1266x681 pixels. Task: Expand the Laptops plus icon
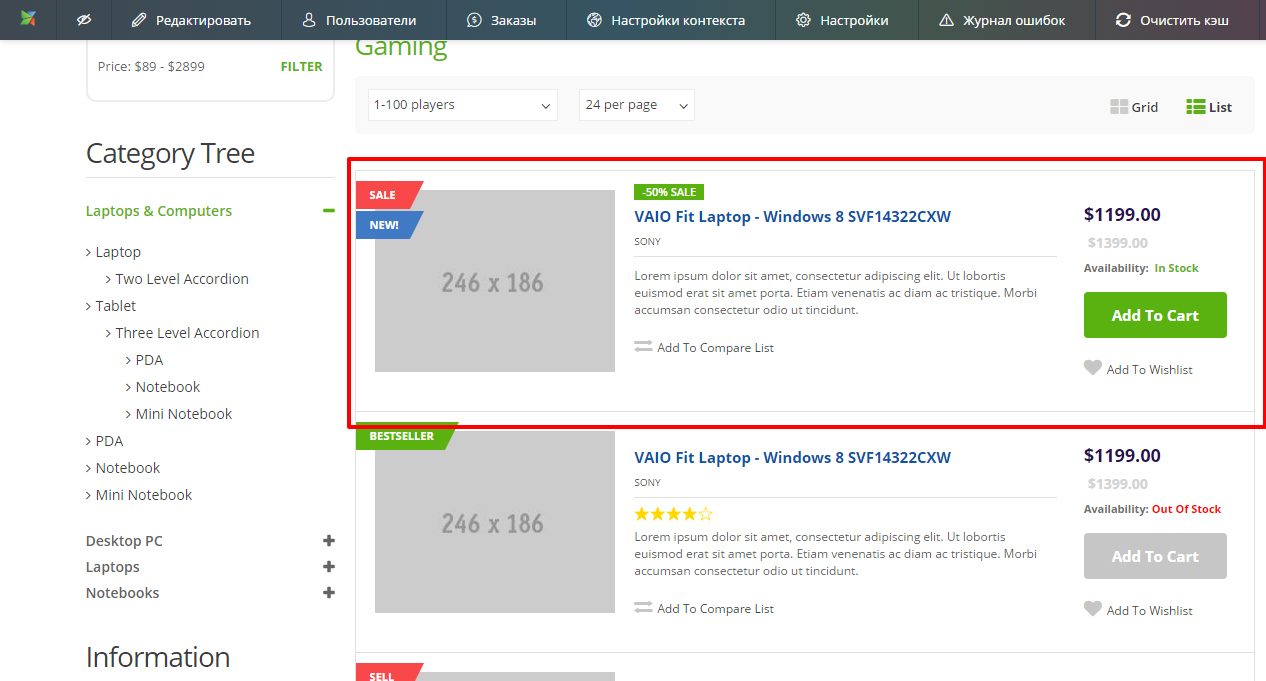[329, 567]
